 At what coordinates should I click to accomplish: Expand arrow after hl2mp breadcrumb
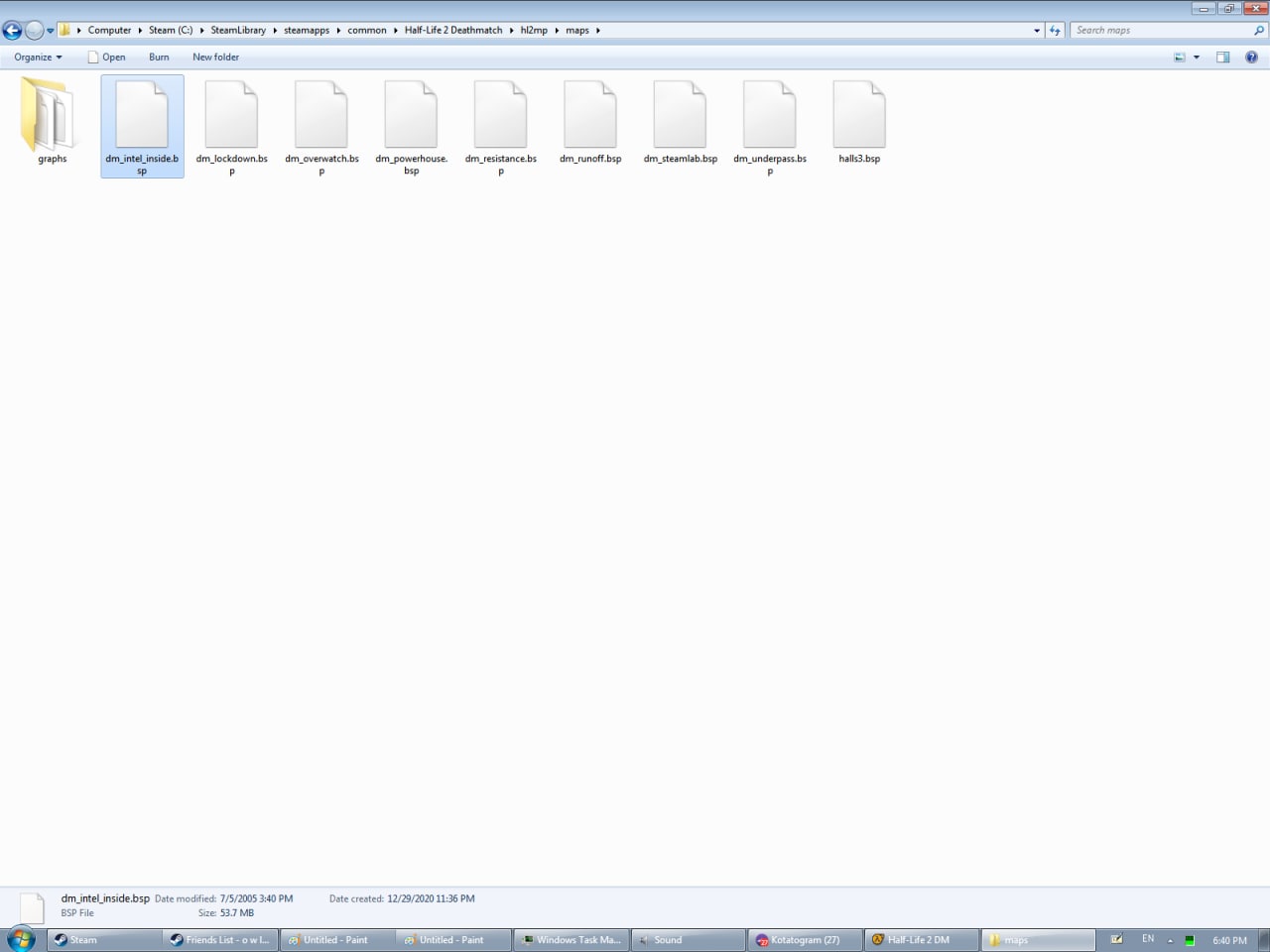pos(557,31)
